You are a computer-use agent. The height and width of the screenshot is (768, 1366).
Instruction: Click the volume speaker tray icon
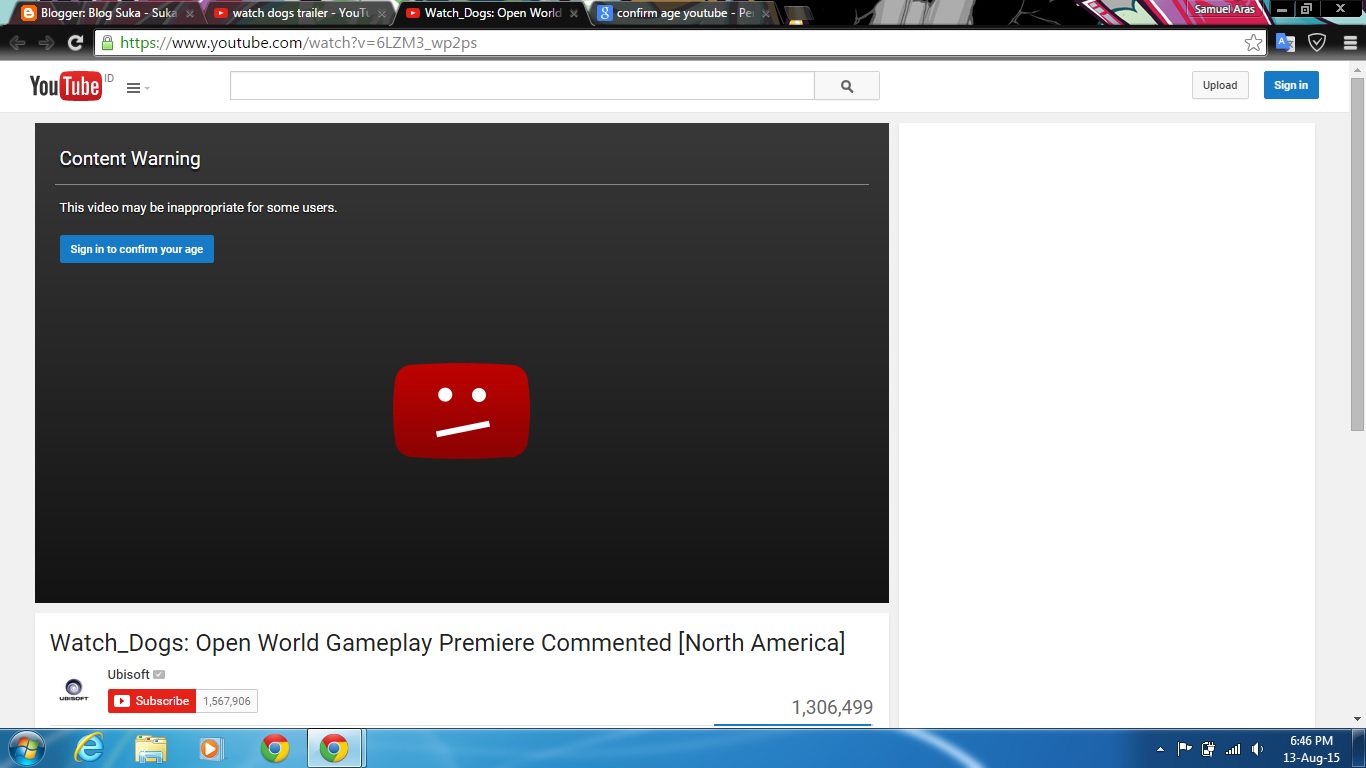click(x=1257, y=748)
